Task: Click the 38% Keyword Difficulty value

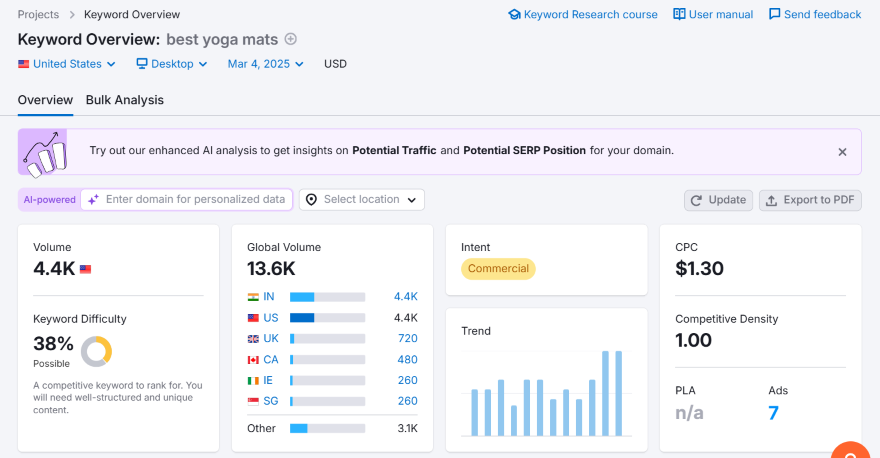Action: click(53, 344)
